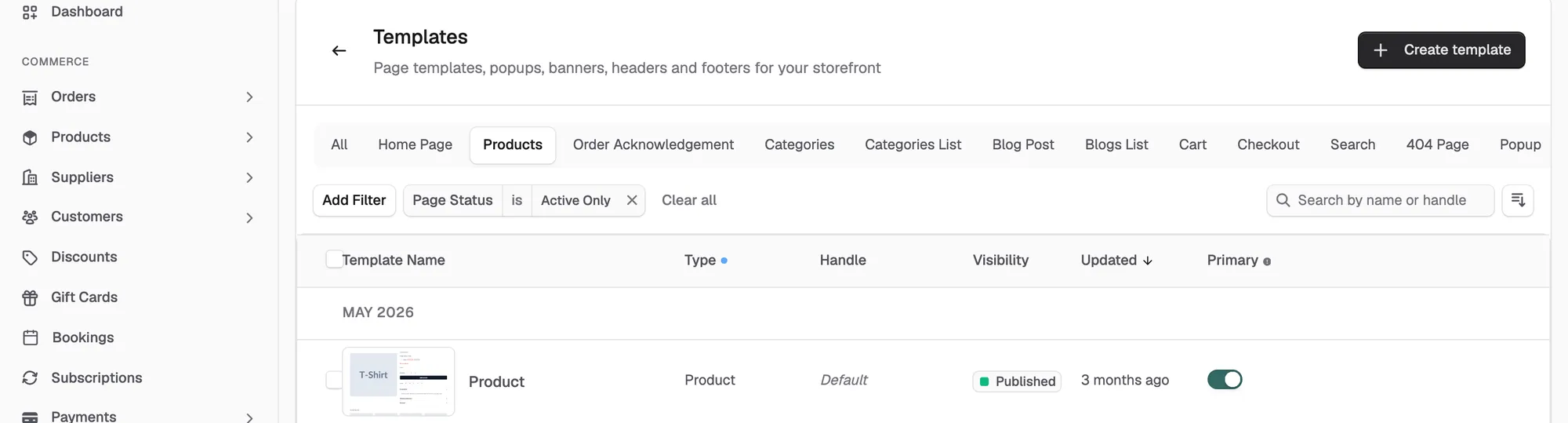Open the Active Only value dropdown
This screenshot has height=423, width=1568.
(x=575, y=200)
